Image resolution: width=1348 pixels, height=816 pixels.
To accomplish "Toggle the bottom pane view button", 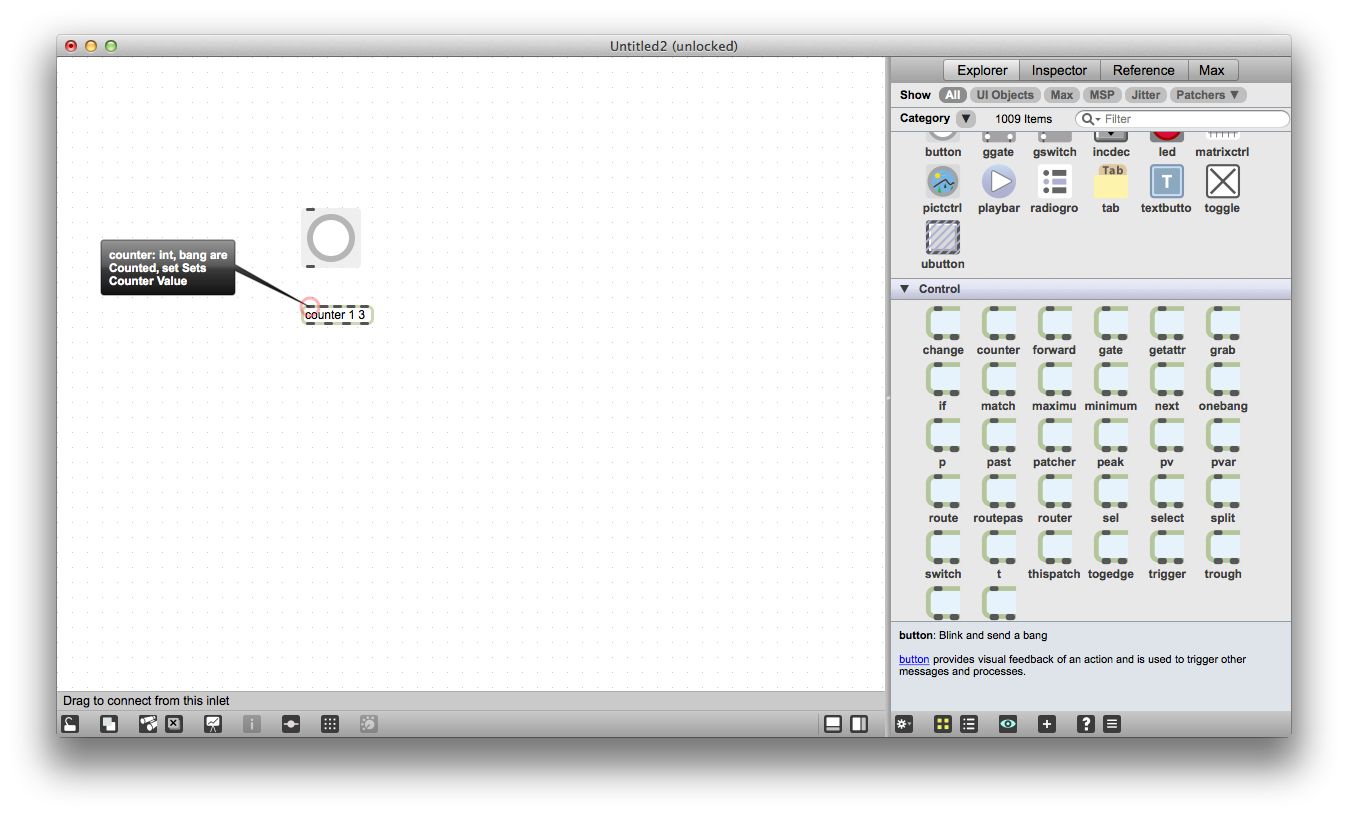I will tap(833, 724).
